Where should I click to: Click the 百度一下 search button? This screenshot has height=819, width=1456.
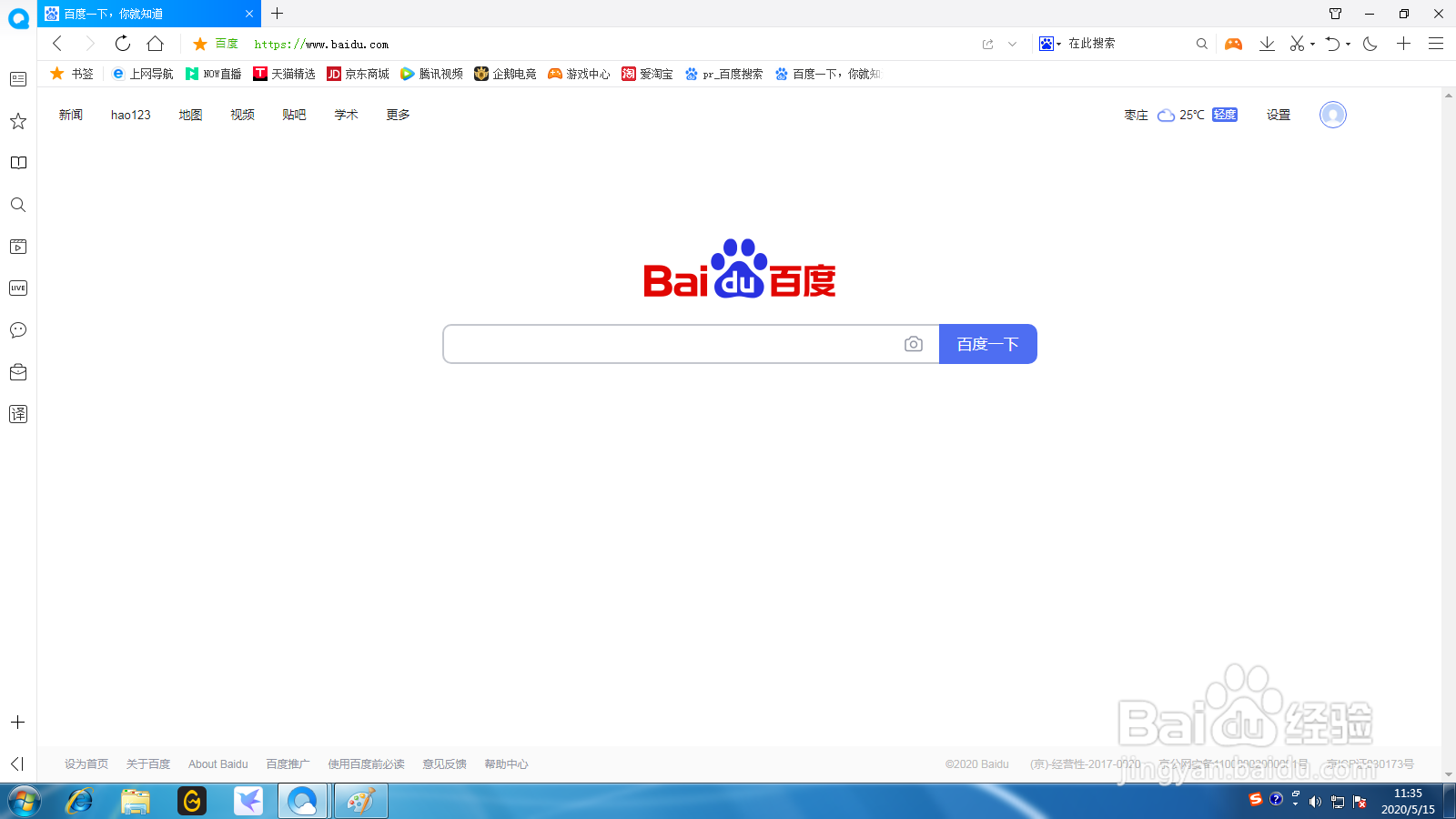[x=987, y=344]
